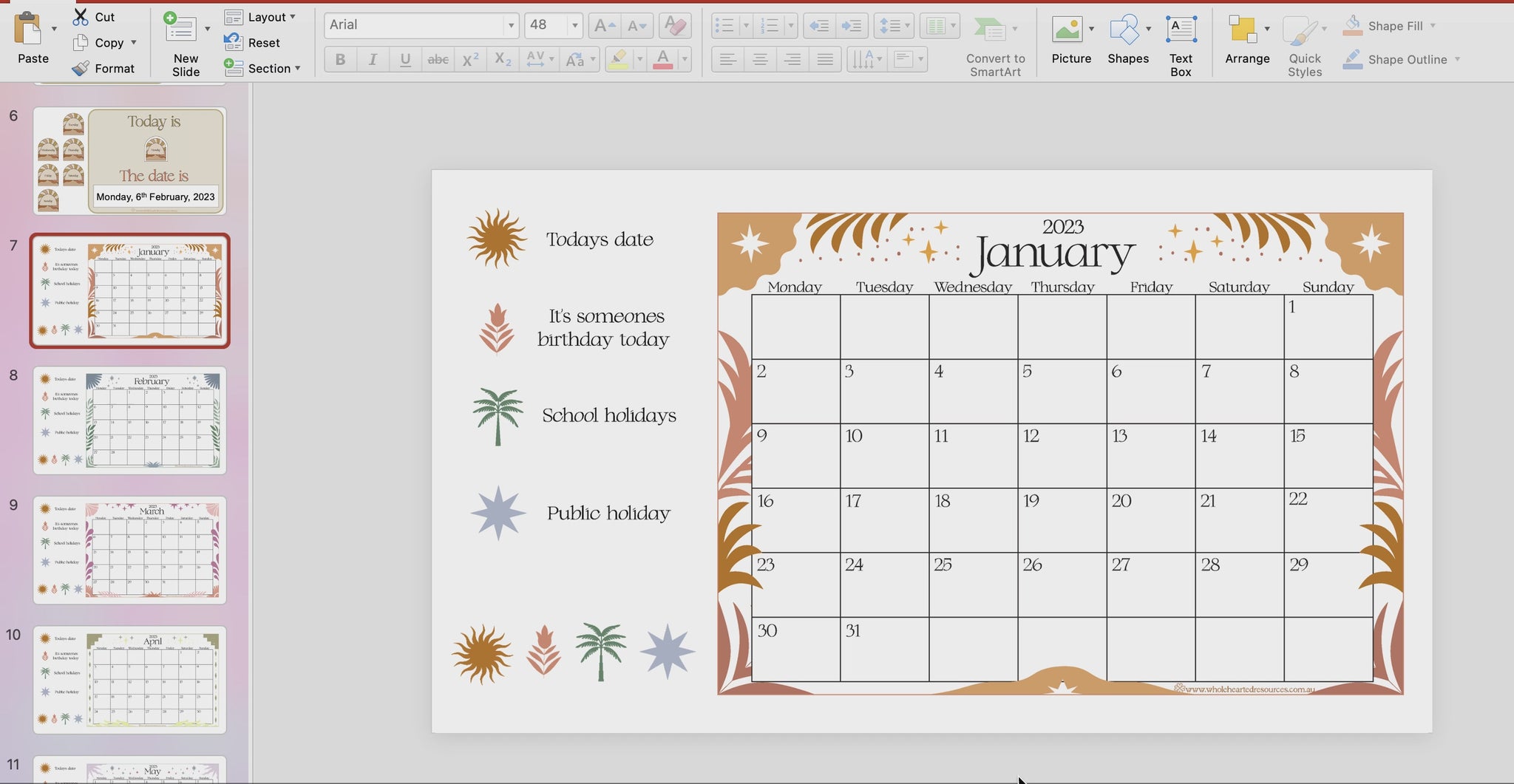
Task: Apply yellow text highlight color
Action: (619, 60)
